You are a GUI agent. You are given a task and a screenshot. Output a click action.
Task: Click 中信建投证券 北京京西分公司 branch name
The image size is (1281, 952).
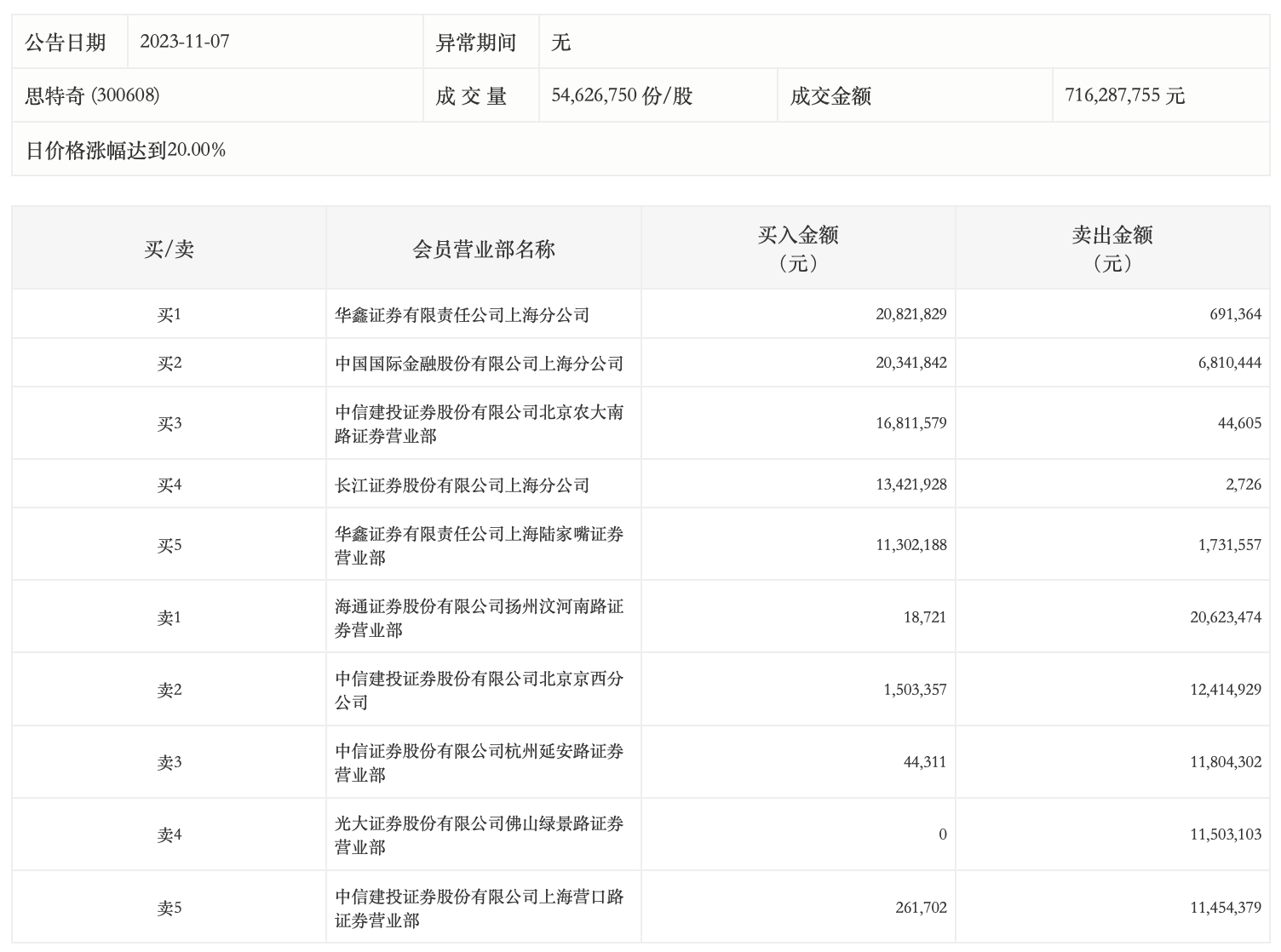[480, 690]
